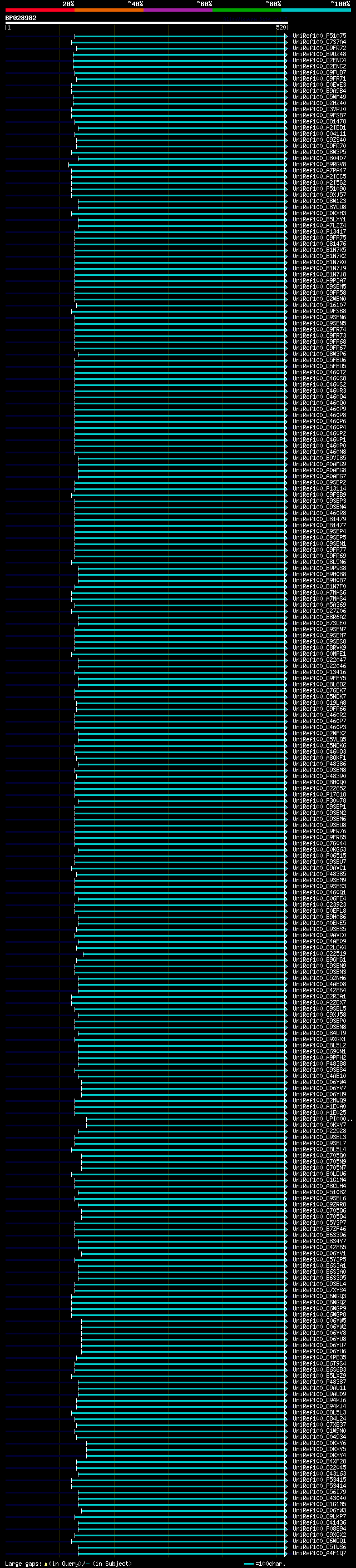Click the red 20% identity color bar
Viewport: 356px width, 1568px height.
pos(39,10)
